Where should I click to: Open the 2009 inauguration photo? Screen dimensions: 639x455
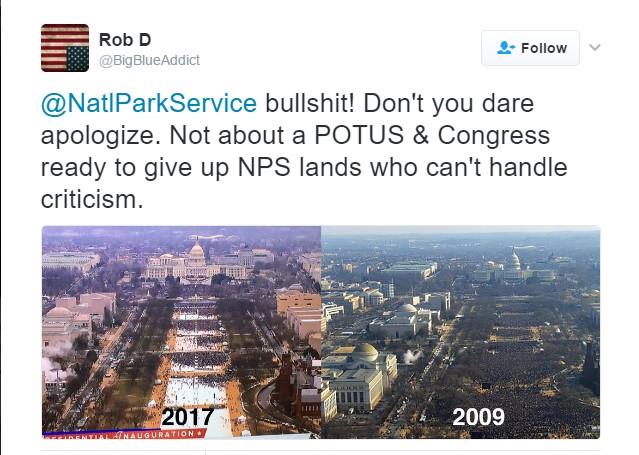pyautogui.click(x=460, y=331)
